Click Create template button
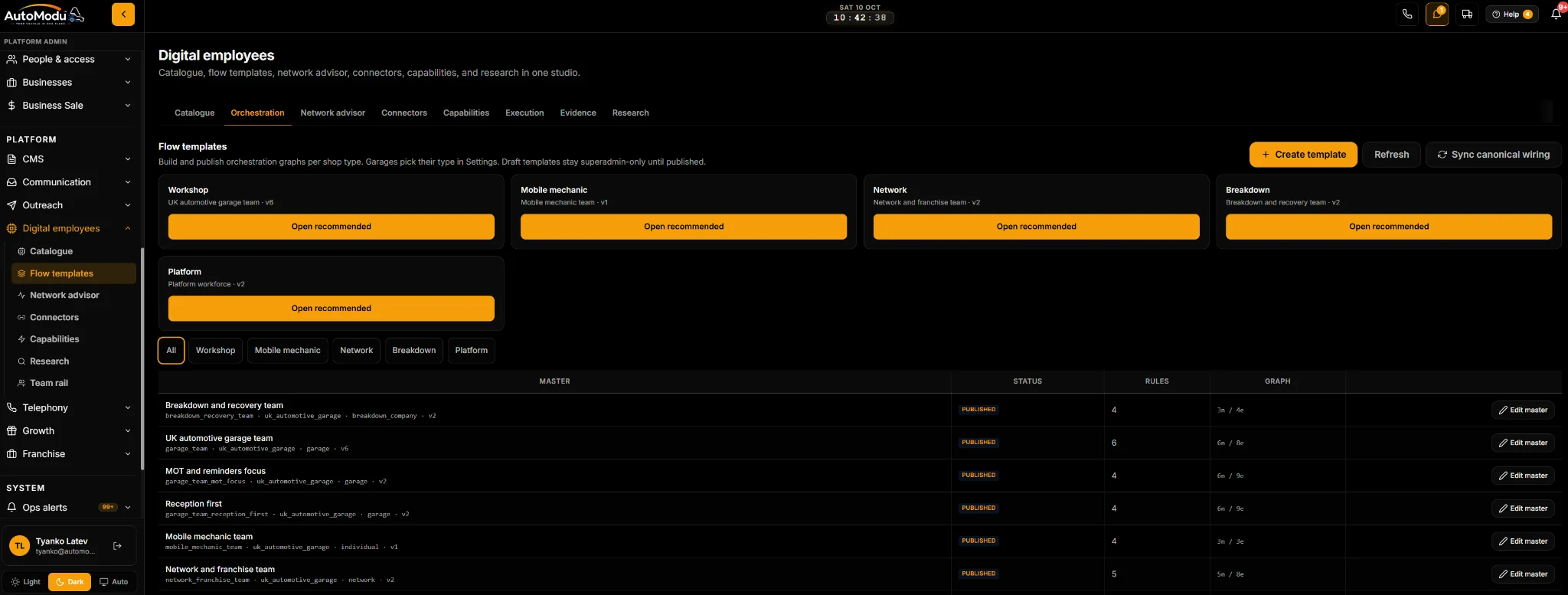The height and width of the screenshot is (595, 1568). click(1303, 155)
